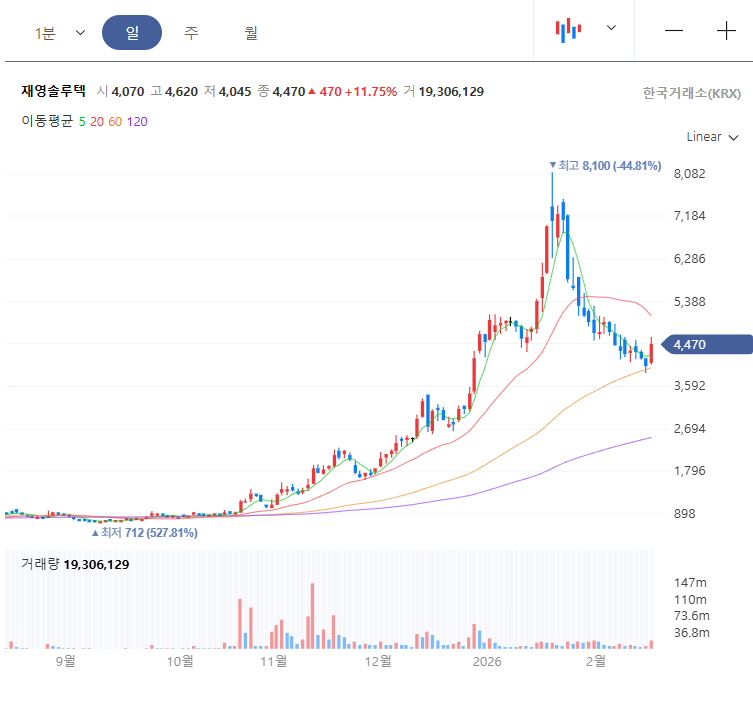Click the 2026 label on time axis

486,661
